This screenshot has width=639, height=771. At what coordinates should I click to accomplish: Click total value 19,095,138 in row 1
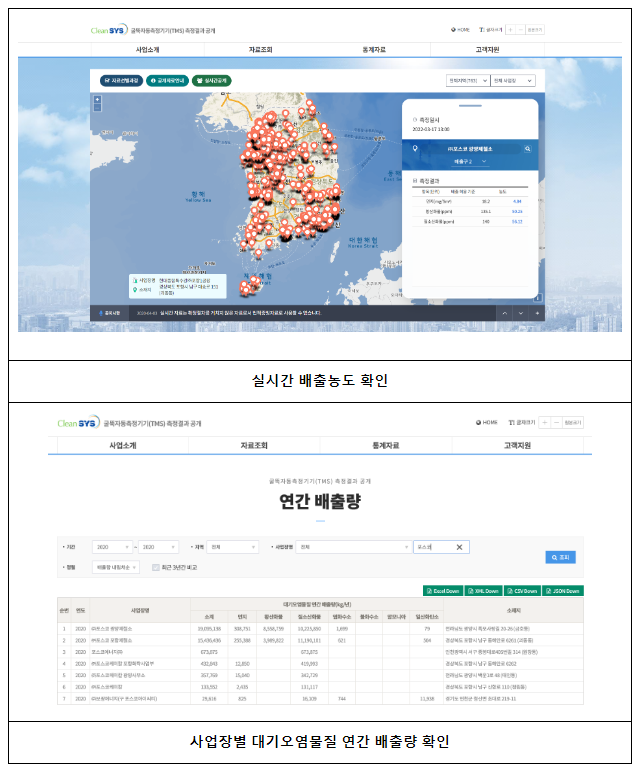point(209,629)
